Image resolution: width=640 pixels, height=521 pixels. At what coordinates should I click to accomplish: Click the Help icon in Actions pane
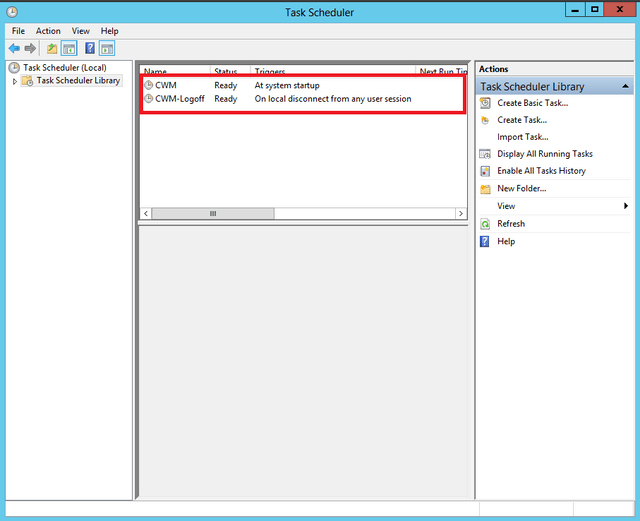484,242
